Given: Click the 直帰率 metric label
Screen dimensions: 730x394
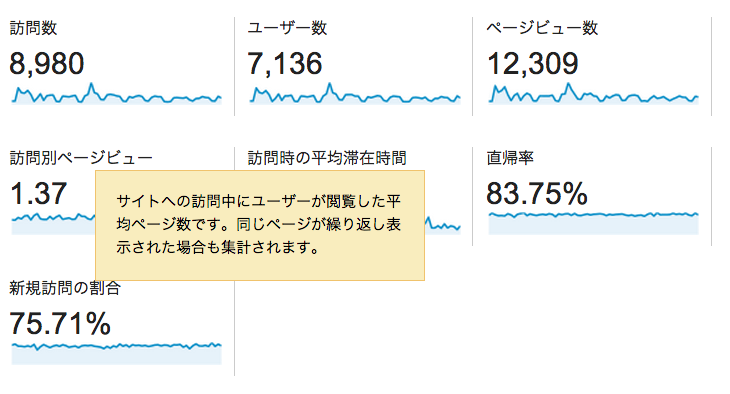Looking at the screenshot, I should [510, 158].
